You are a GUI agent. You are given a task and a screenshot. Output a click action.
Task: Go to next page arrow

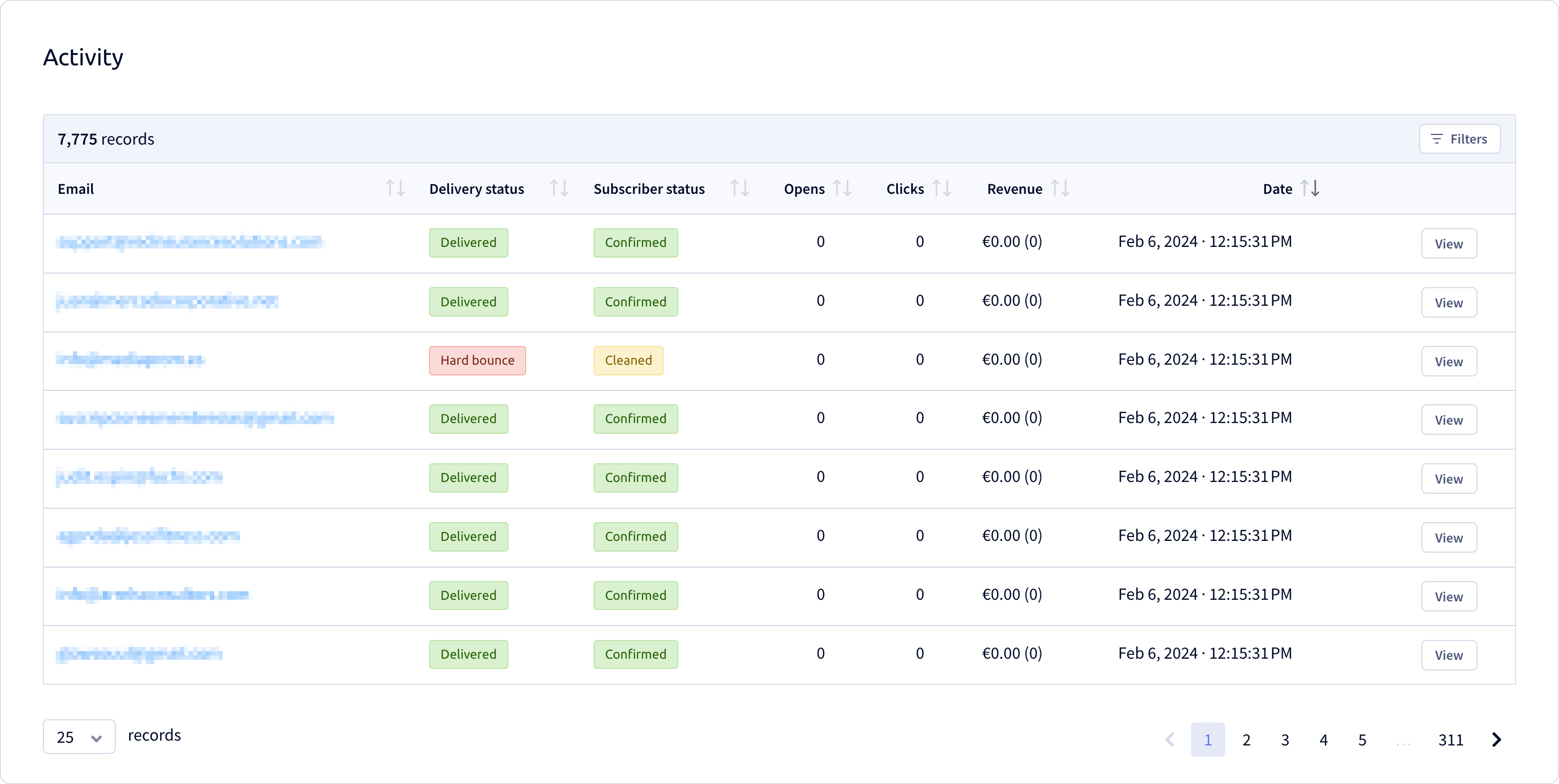pos(1496,739)
